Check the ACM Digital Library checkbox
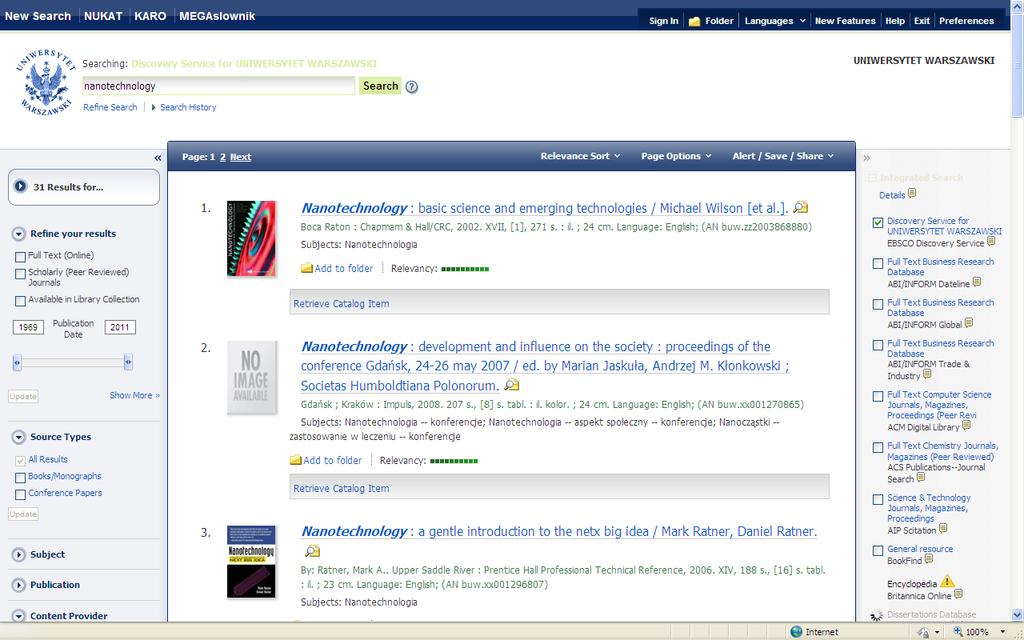Screen dimensions: 1024x640 (878, 396)
